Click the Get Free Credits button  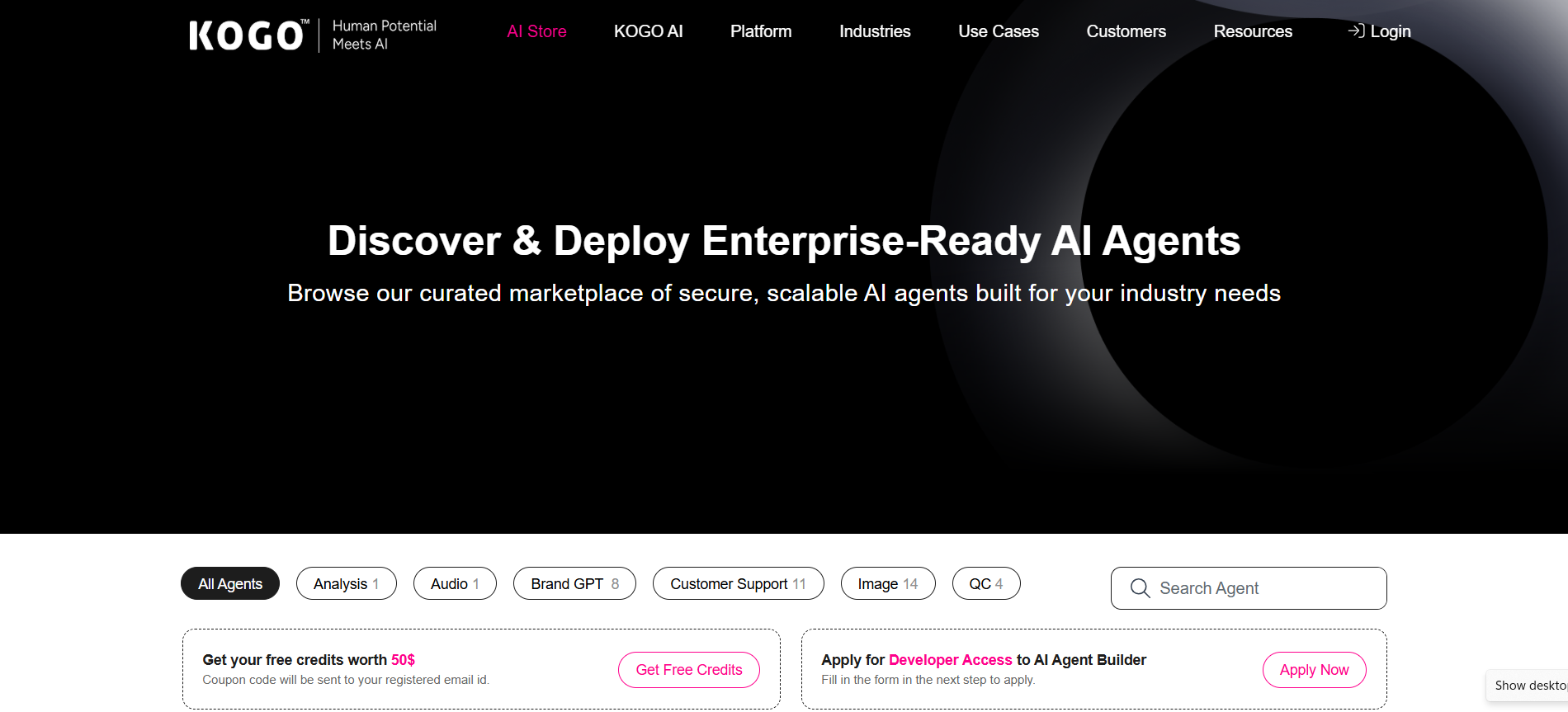[x=689, y=670]
